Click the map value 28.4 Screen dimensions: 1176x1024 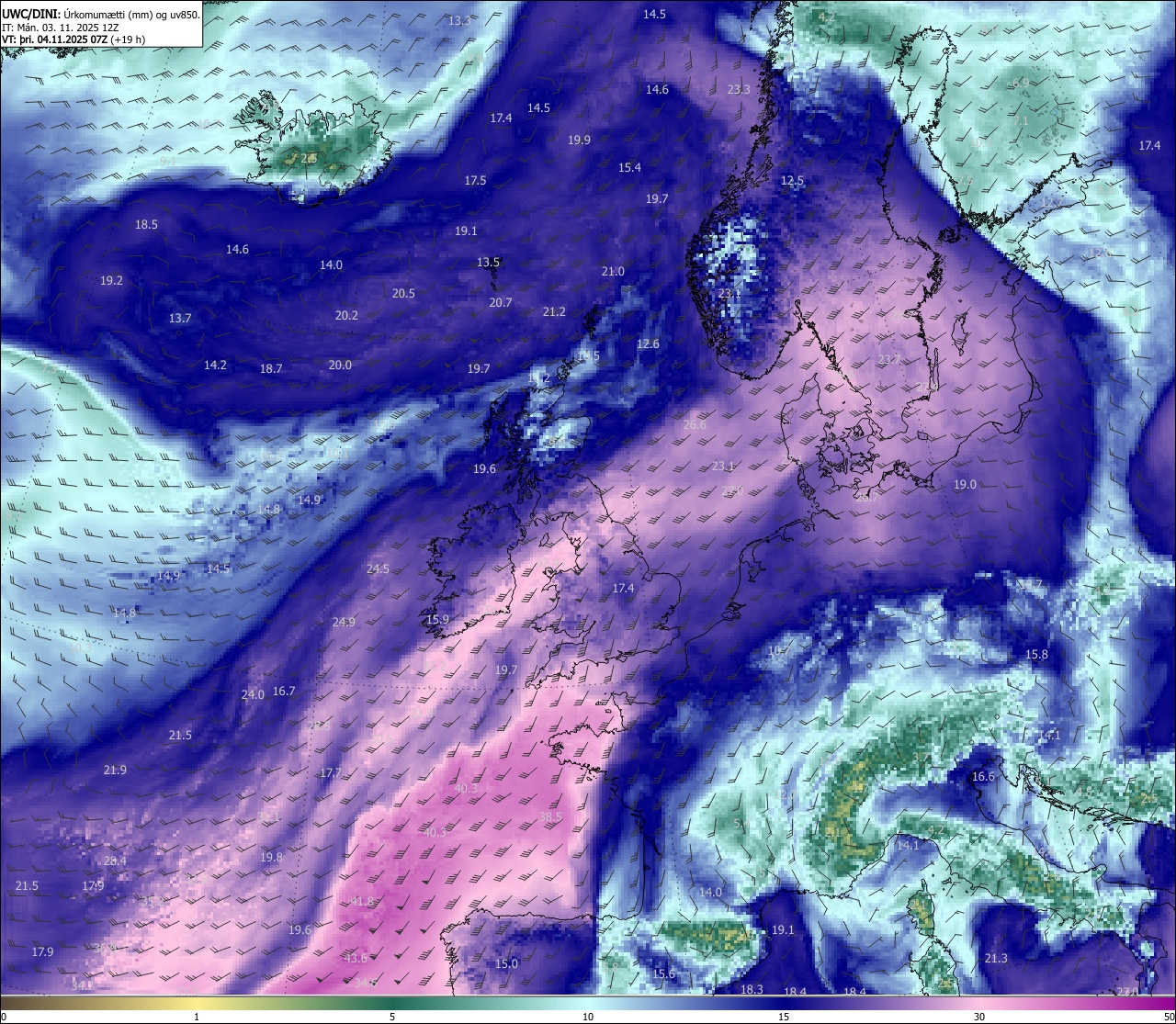[115, 861]
